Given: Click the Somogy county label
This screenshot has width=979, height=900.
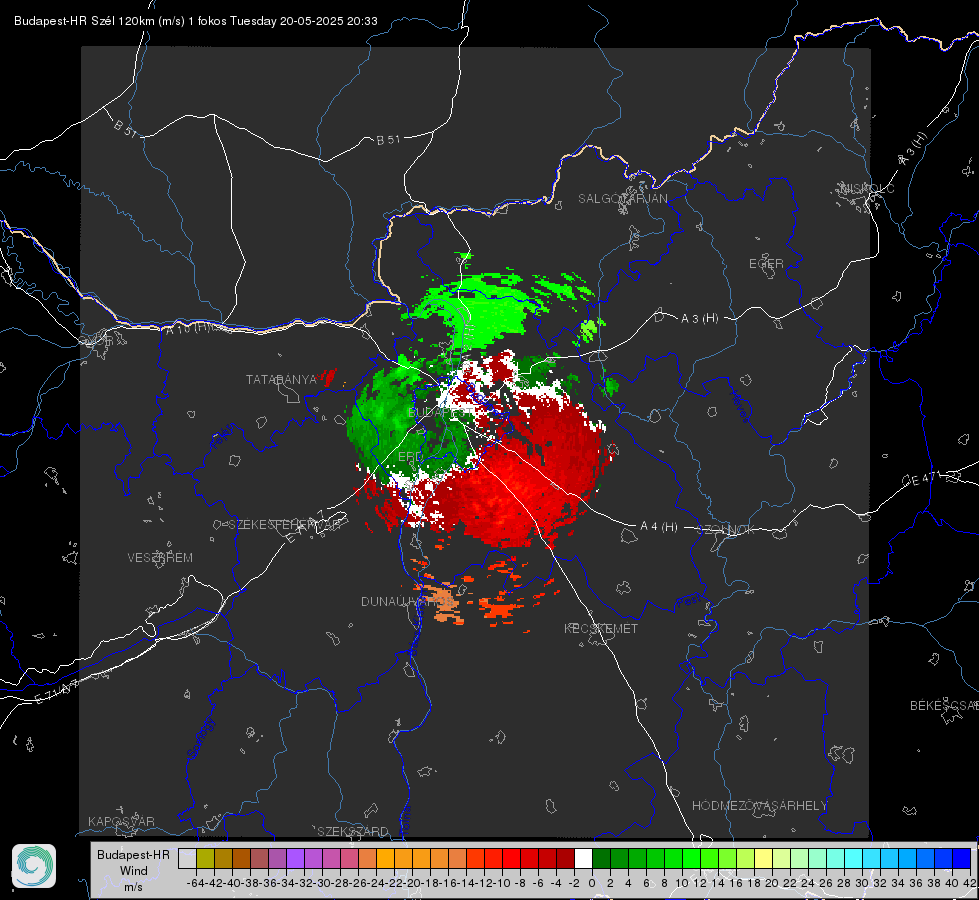Looking at the screenshot, I should (x=200, y=738).
